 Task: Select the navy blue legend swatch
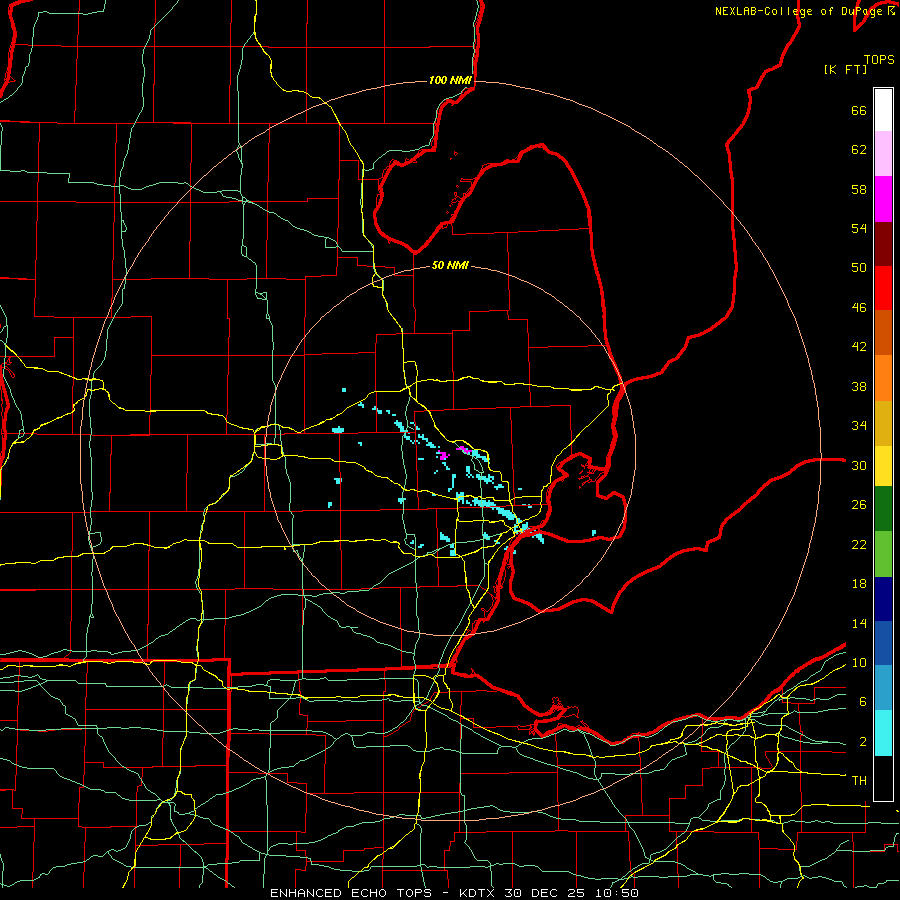tap(883, 599)
